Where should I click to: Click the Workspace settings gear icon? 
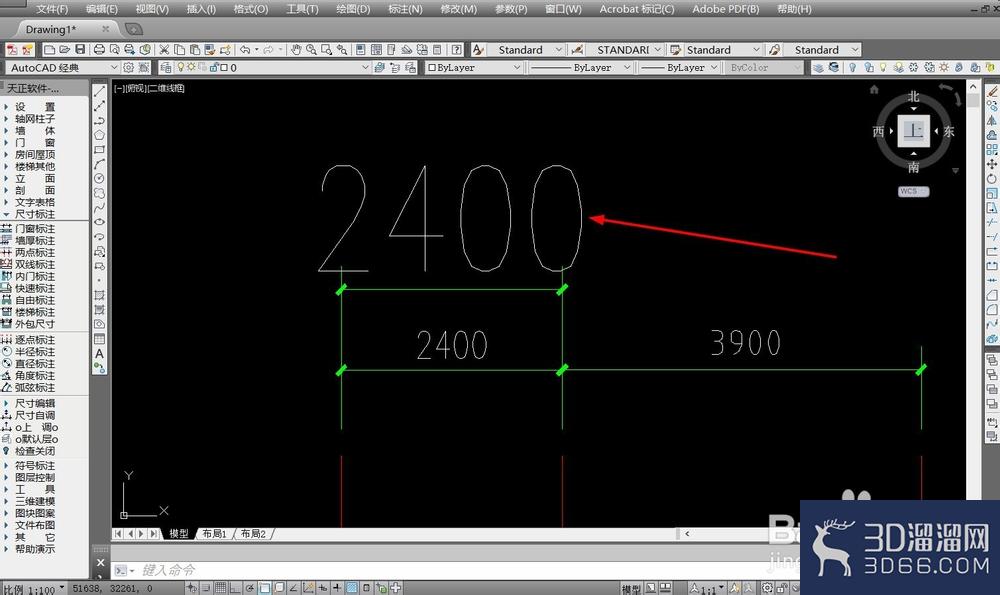[x=129, y=68]
